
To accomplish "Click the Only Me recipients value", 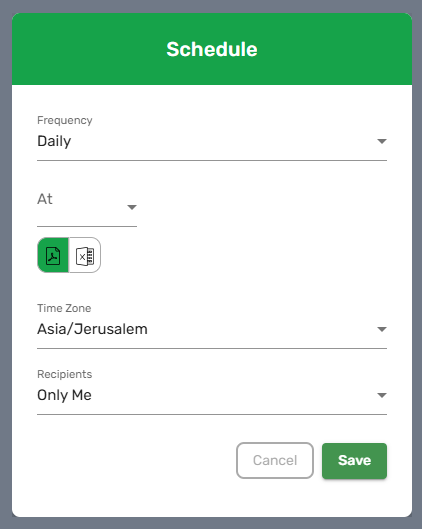I will tap(64, 395).
